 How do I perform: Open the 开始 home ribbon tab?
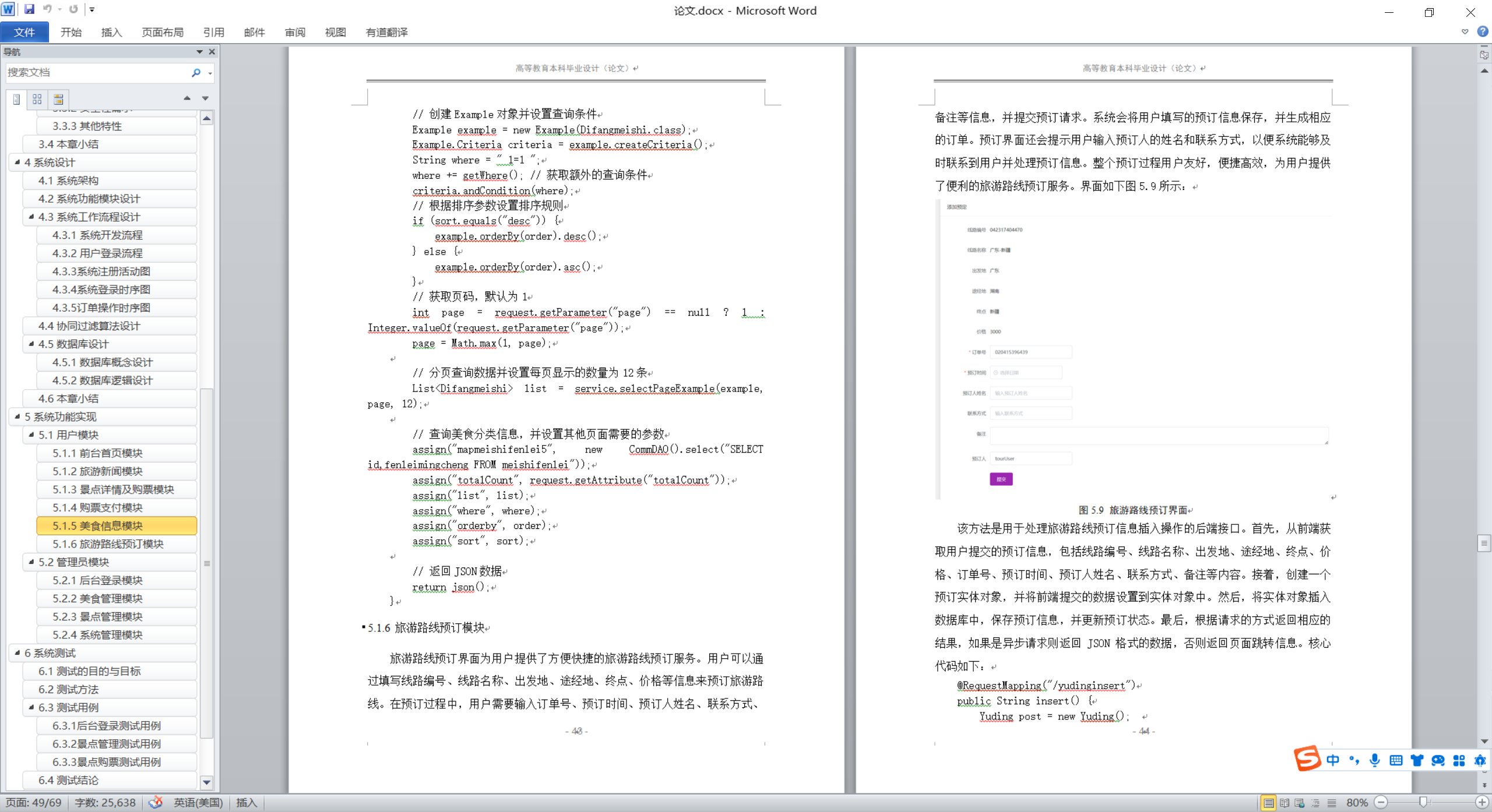[71, 32]
